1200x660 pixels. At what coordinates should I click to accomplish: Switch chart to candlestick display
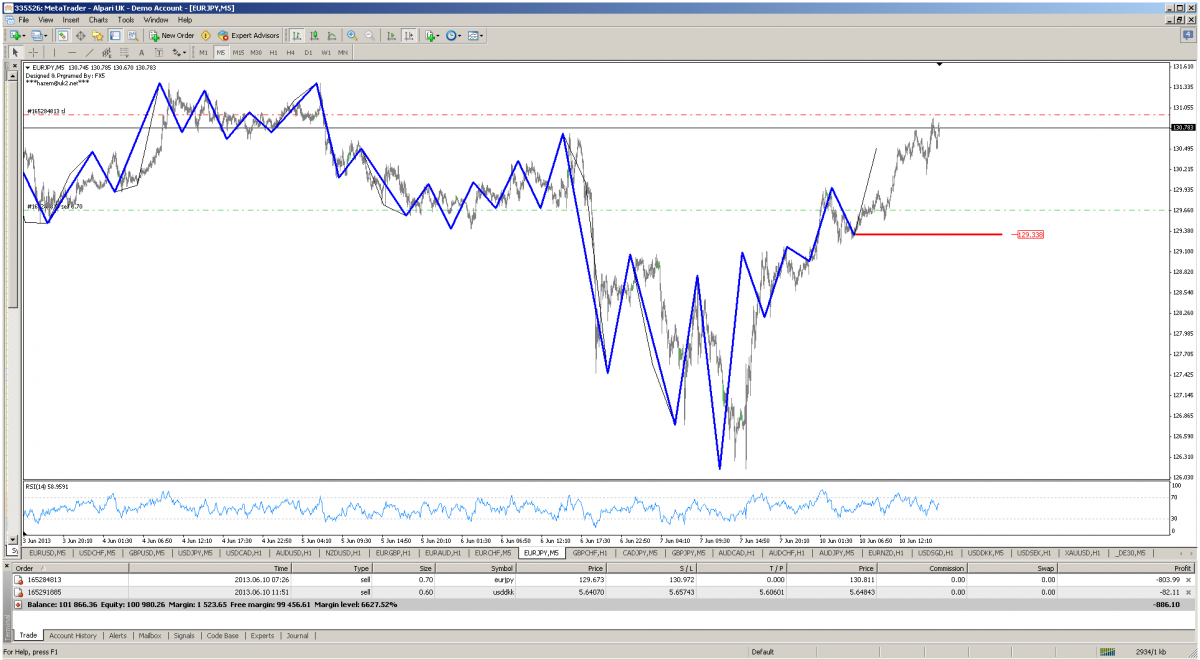point(314,35)
